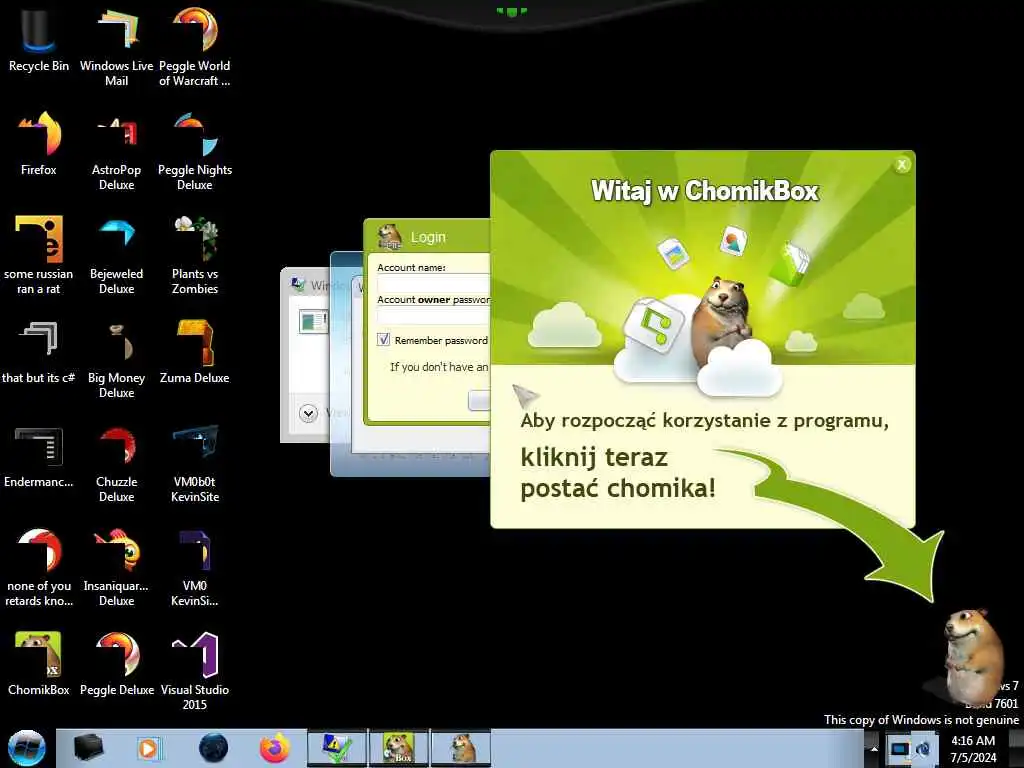Select the VM0b0t KevinSite icon
The image size is (1024, 768).
click(x=195, y=464)
